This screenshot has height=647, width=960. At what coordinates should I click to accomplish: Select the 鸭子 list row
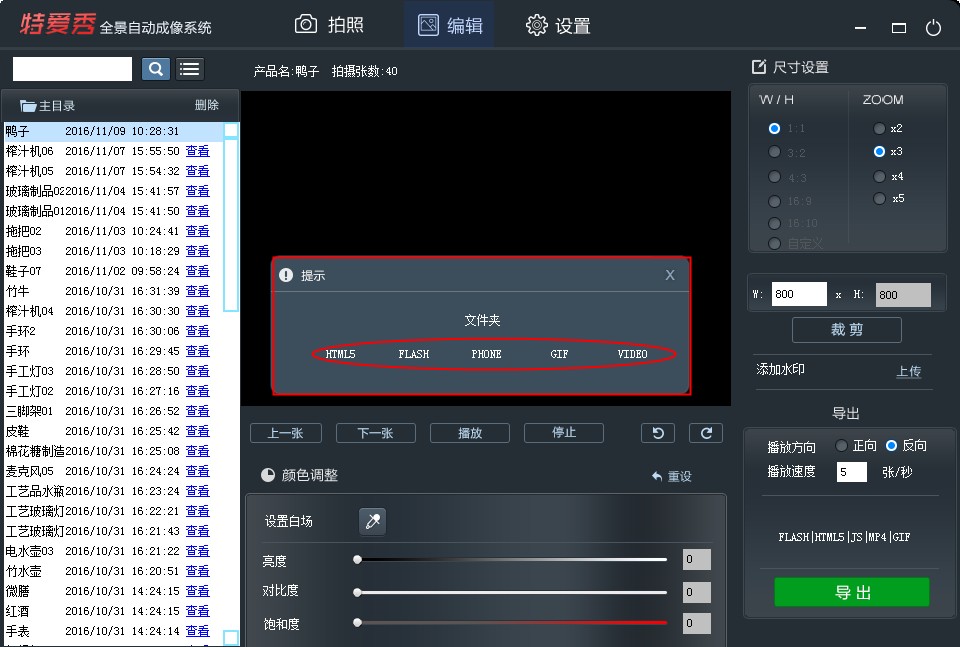[114, 131]
